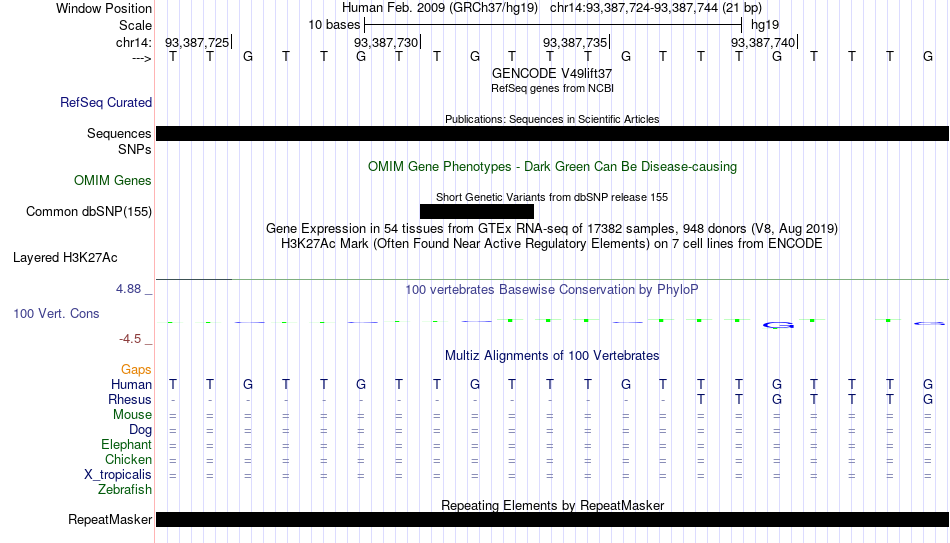Open the Common dbSNP(155) track label

pyautogui.click(x=89, y=212)
